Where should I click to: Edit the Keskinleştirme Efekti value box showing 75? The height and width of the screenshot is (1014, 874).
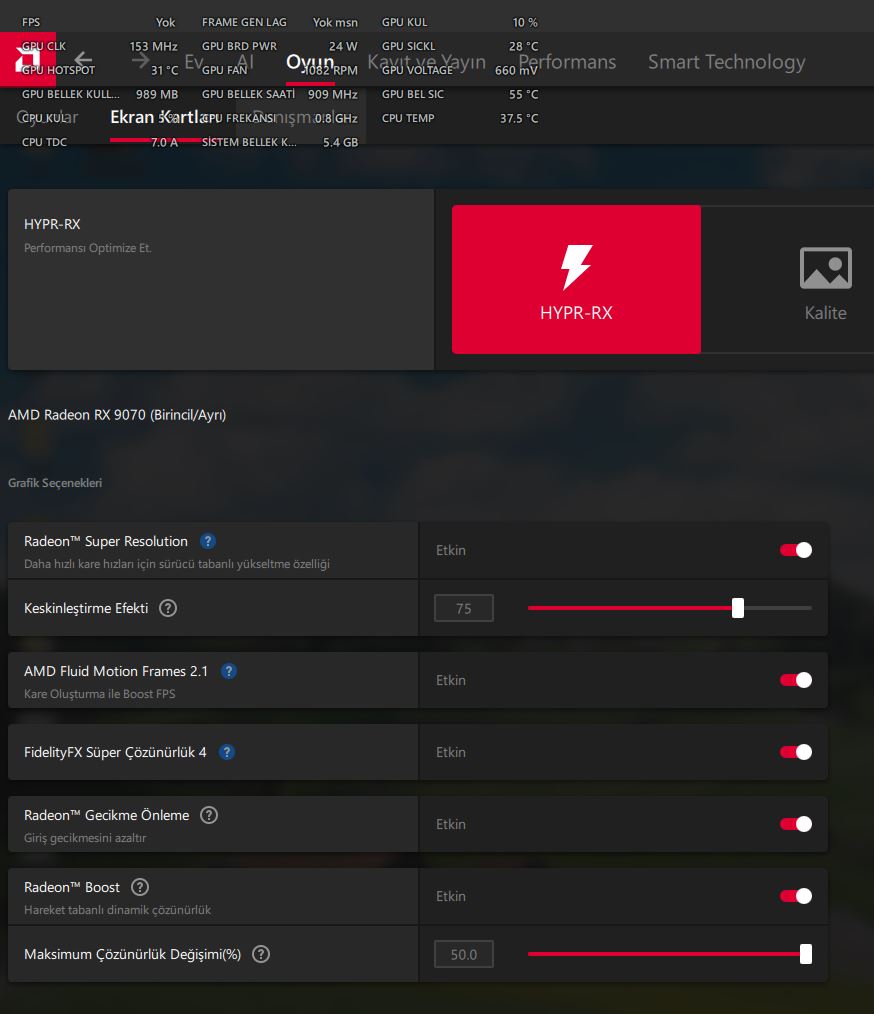pyautogui.click(x=464, y=608)
